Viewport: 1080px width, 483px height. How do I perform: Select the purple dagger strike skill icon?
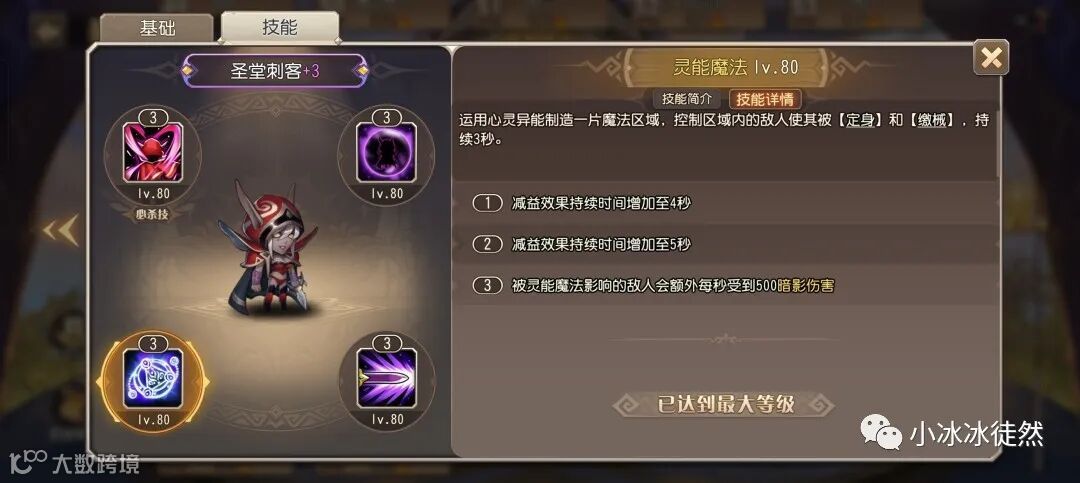386,378
